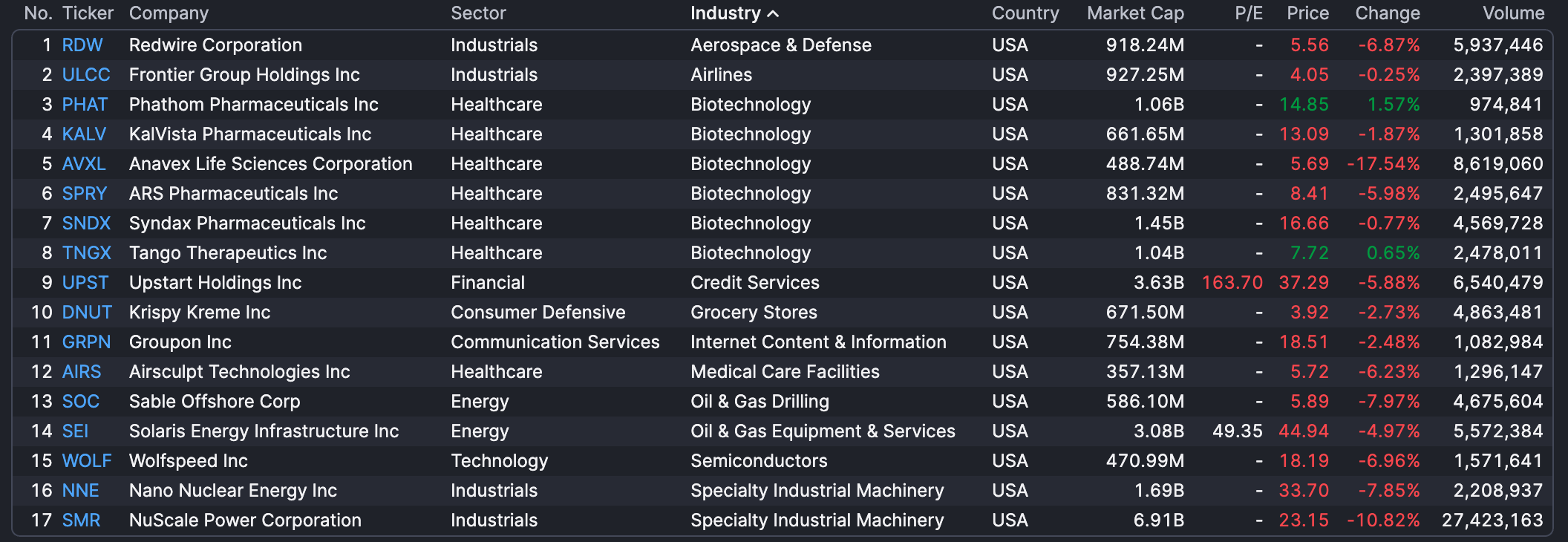The width and height of the screenshot is (1568, 542).
Task: Sort by Sector column header
Action: (x=478, y=13)
